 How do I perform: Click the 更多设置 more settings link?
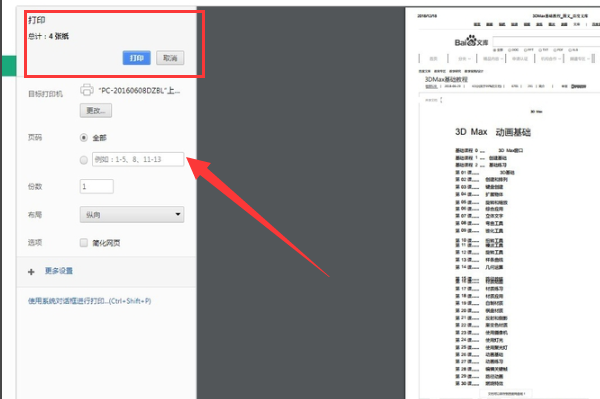(x=59, y=271)
